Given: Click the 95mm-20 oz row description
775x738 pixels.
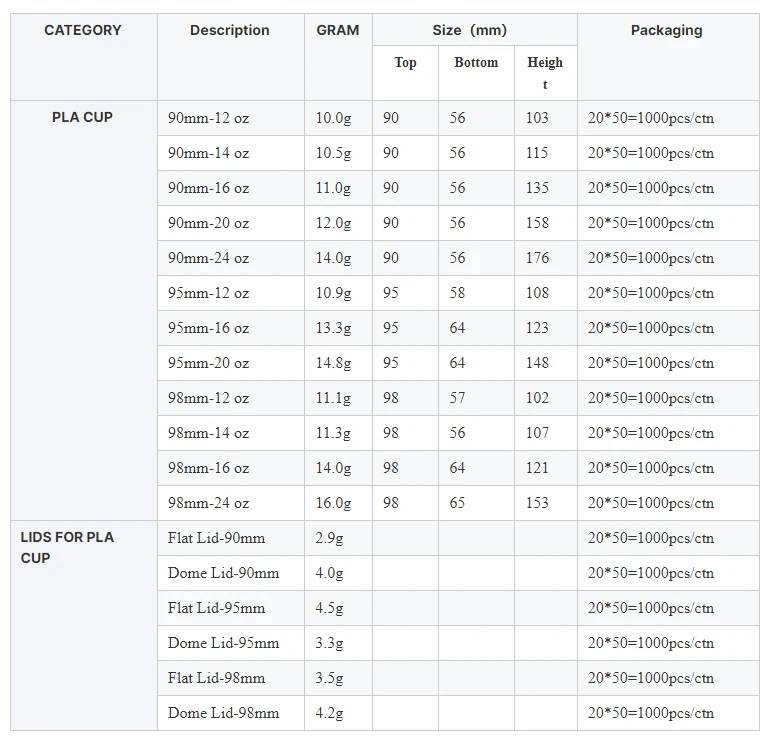Looking at the screenshot, I should click(x=209, y=363).
